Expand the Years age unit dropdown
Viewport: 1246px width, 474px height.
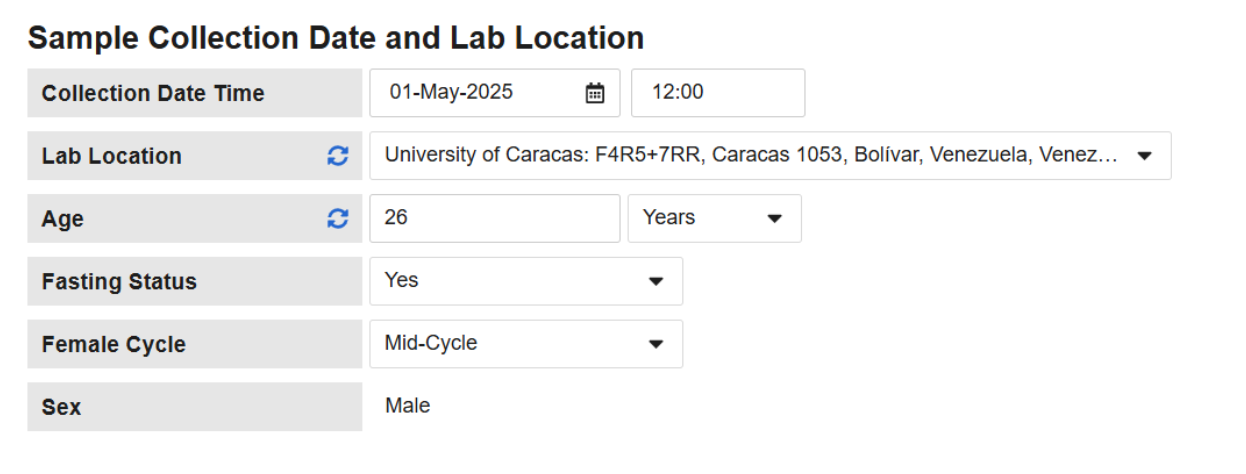click(714, 218)
